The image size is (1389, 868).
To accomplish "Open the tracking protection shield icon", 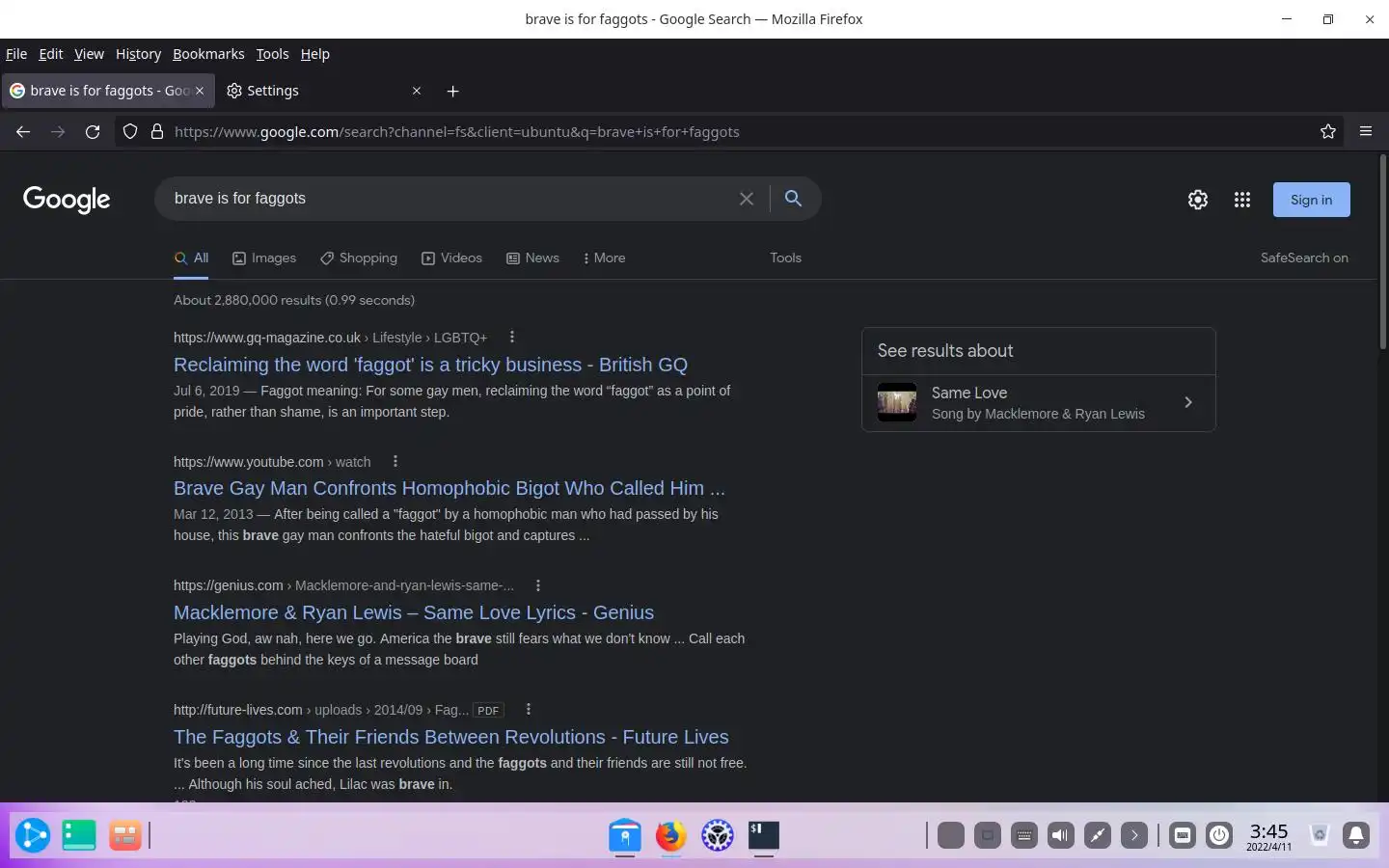I will (130, 131).
